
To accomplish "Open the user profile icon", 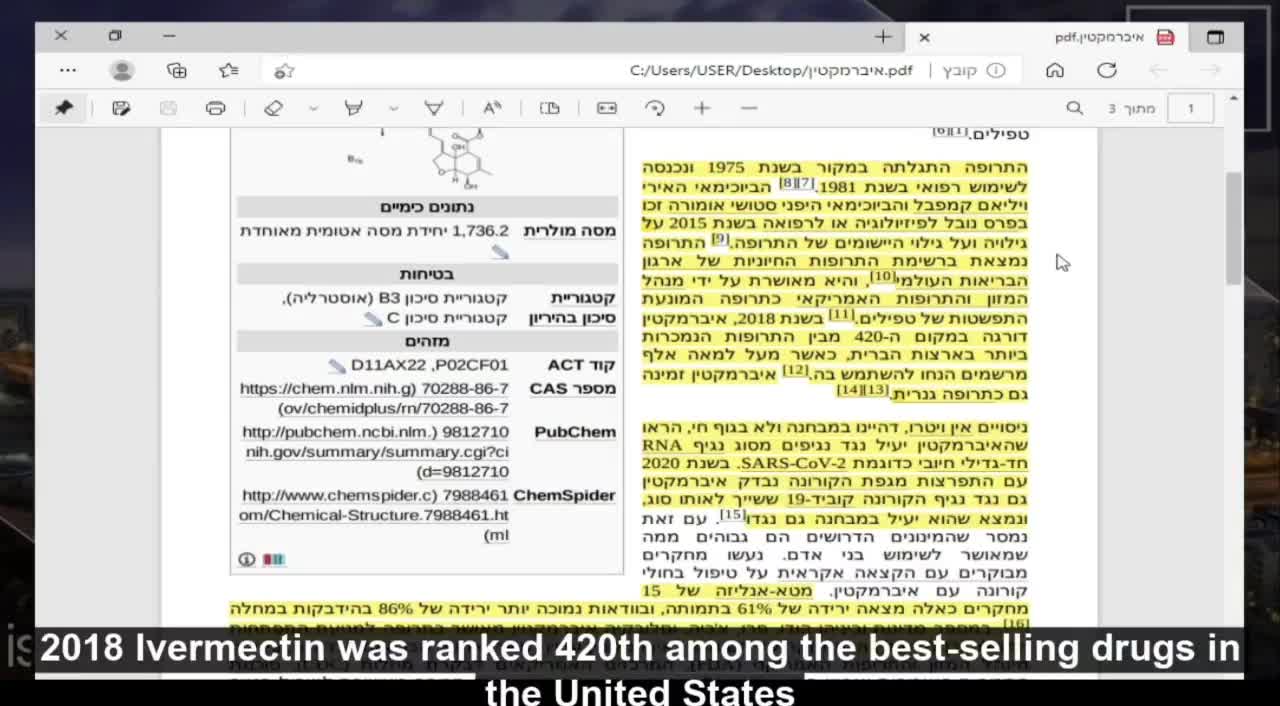I will (122, 70).
